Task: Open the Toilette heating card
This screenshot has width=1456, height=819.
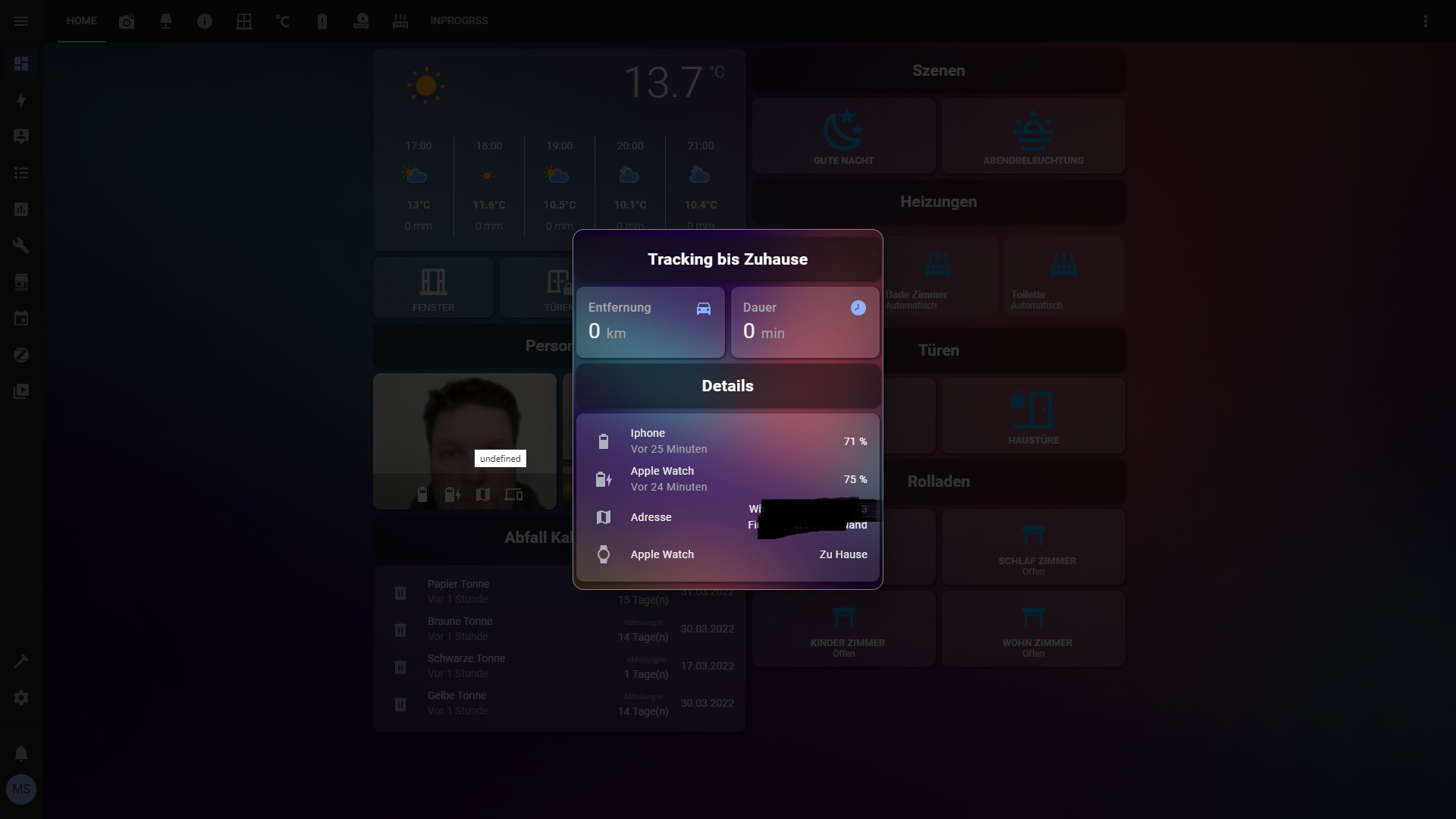Action: coord(1064,276)
